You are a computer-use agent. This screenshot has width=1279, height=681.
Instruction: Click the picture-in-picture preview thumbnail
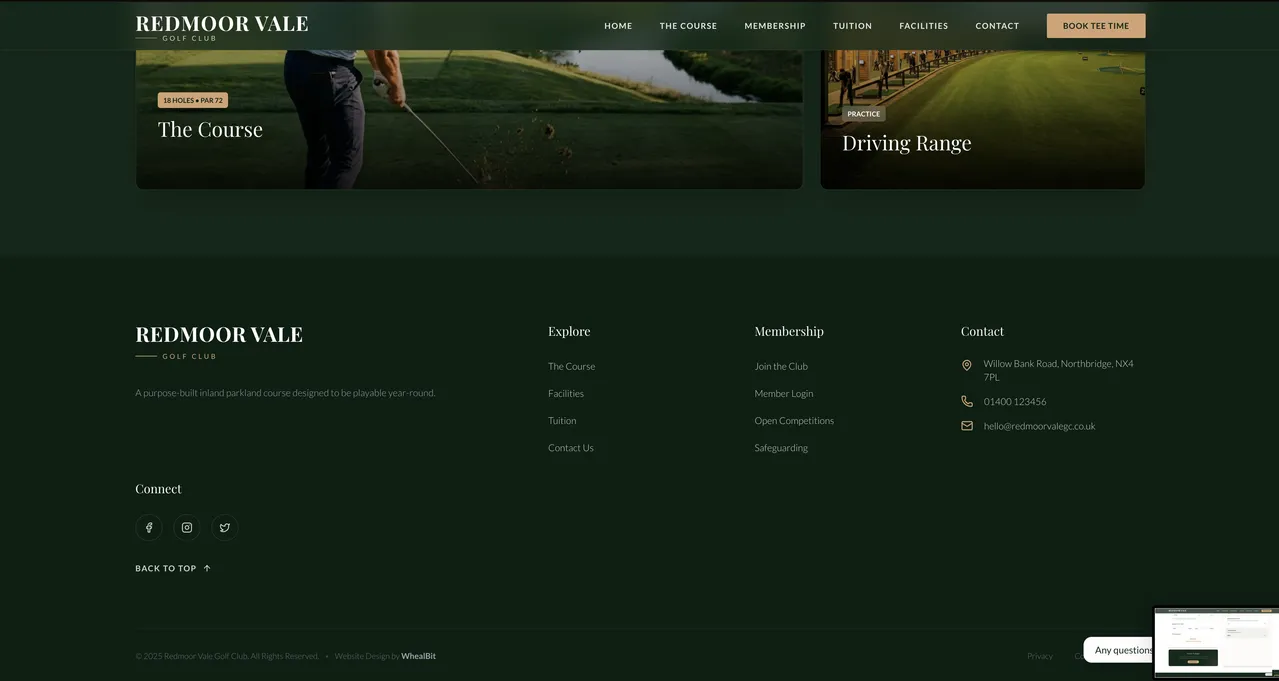coord(1216,642)
